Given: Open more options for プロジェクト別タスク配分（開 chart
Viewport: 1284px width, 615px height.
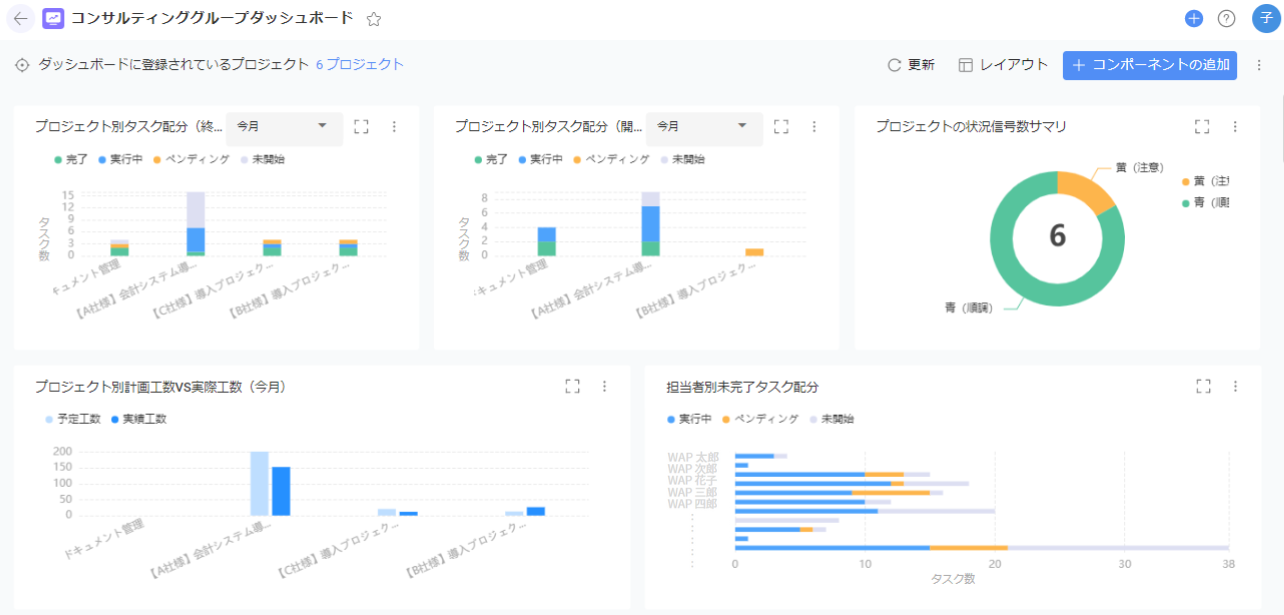Looking at the screenshot, I should click(x=814, y=127).
